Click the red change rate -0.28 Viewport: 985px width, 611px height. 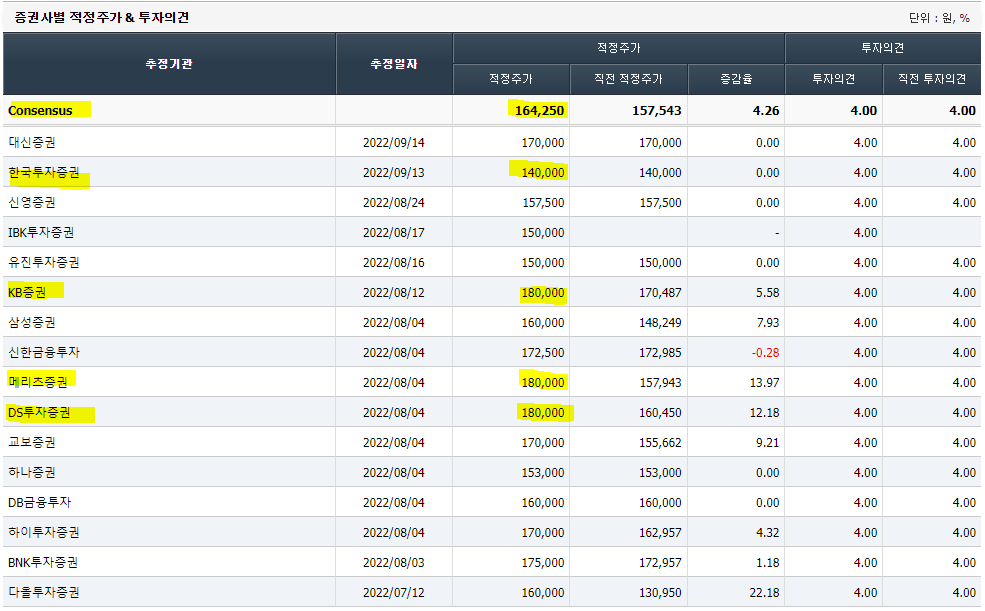pos(765,353)
